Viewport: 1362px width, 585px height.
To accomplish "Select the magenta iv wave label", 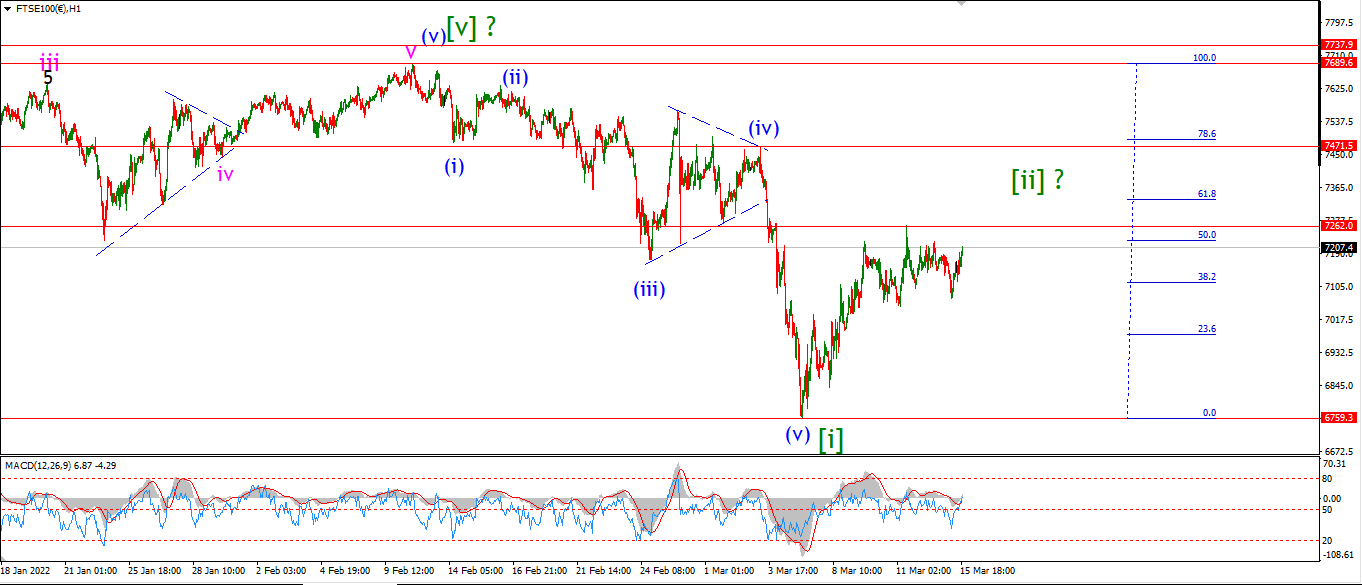I will click(226, 174).
